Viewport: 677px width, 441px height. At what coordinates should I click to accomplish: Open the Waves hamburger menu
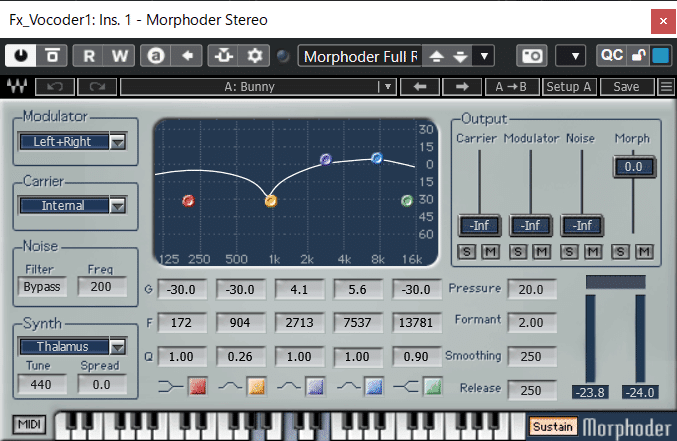pyautogui.click(x=666, y=87)
